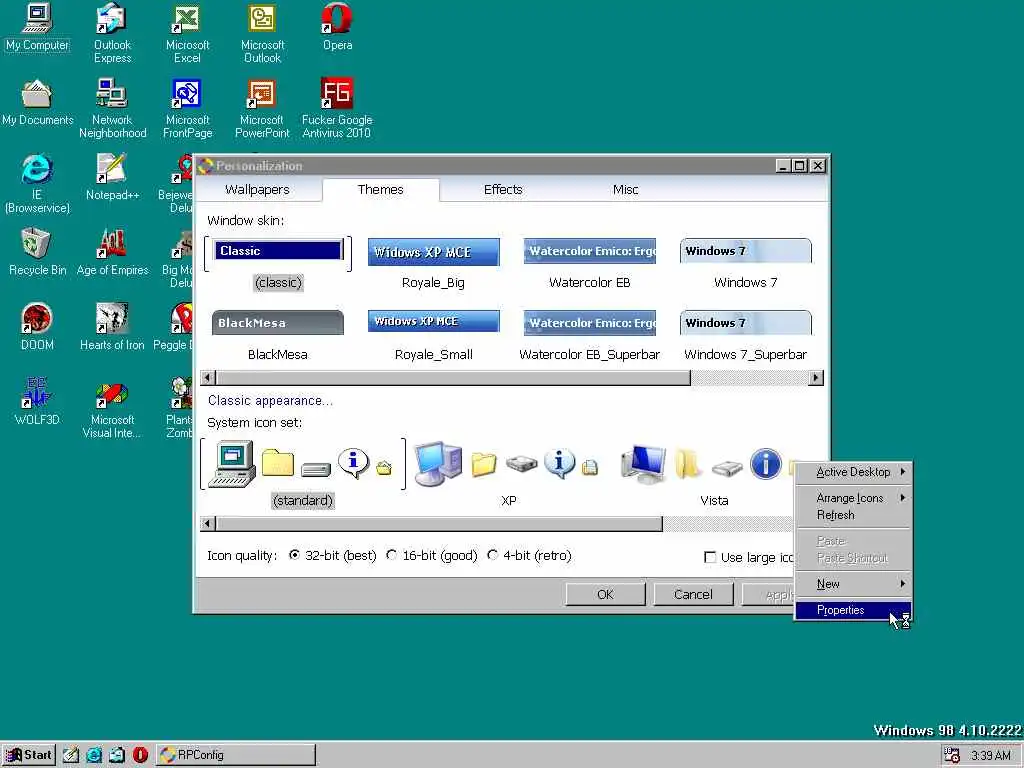The image size is (1024, 768).
Task: Open the My Documents folder icon
Action: 37,103
